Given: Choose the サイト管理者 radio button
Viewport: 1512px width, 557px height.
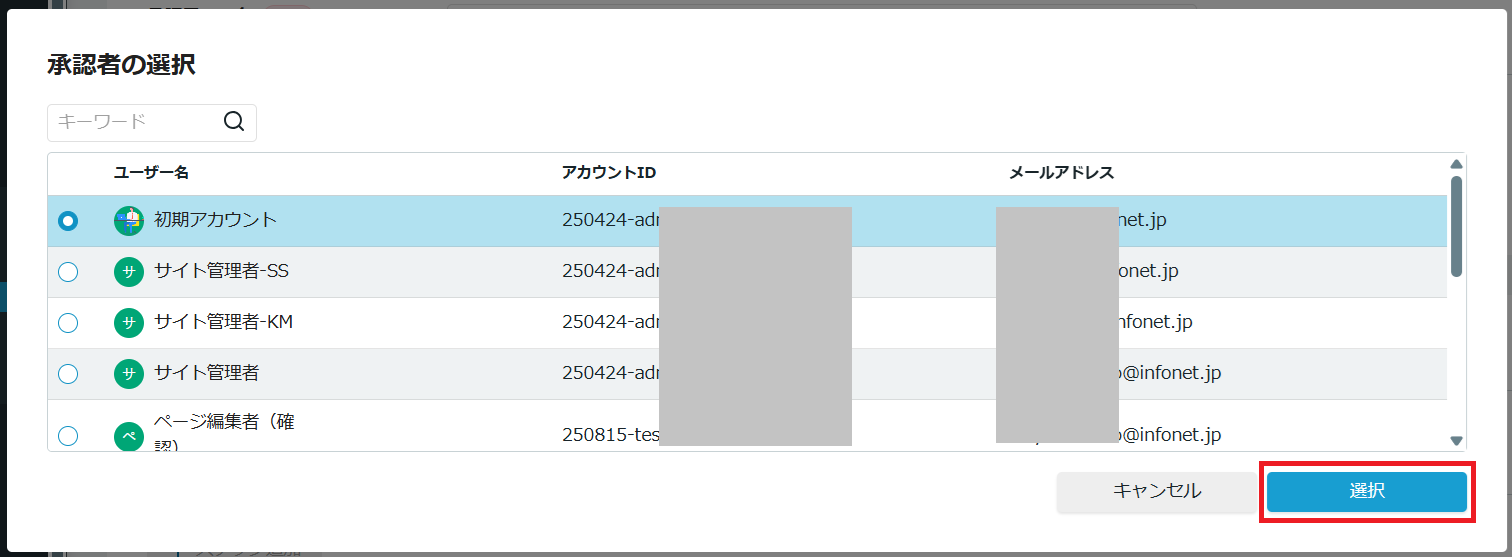Looking at the screenshot, I should 68,374.
